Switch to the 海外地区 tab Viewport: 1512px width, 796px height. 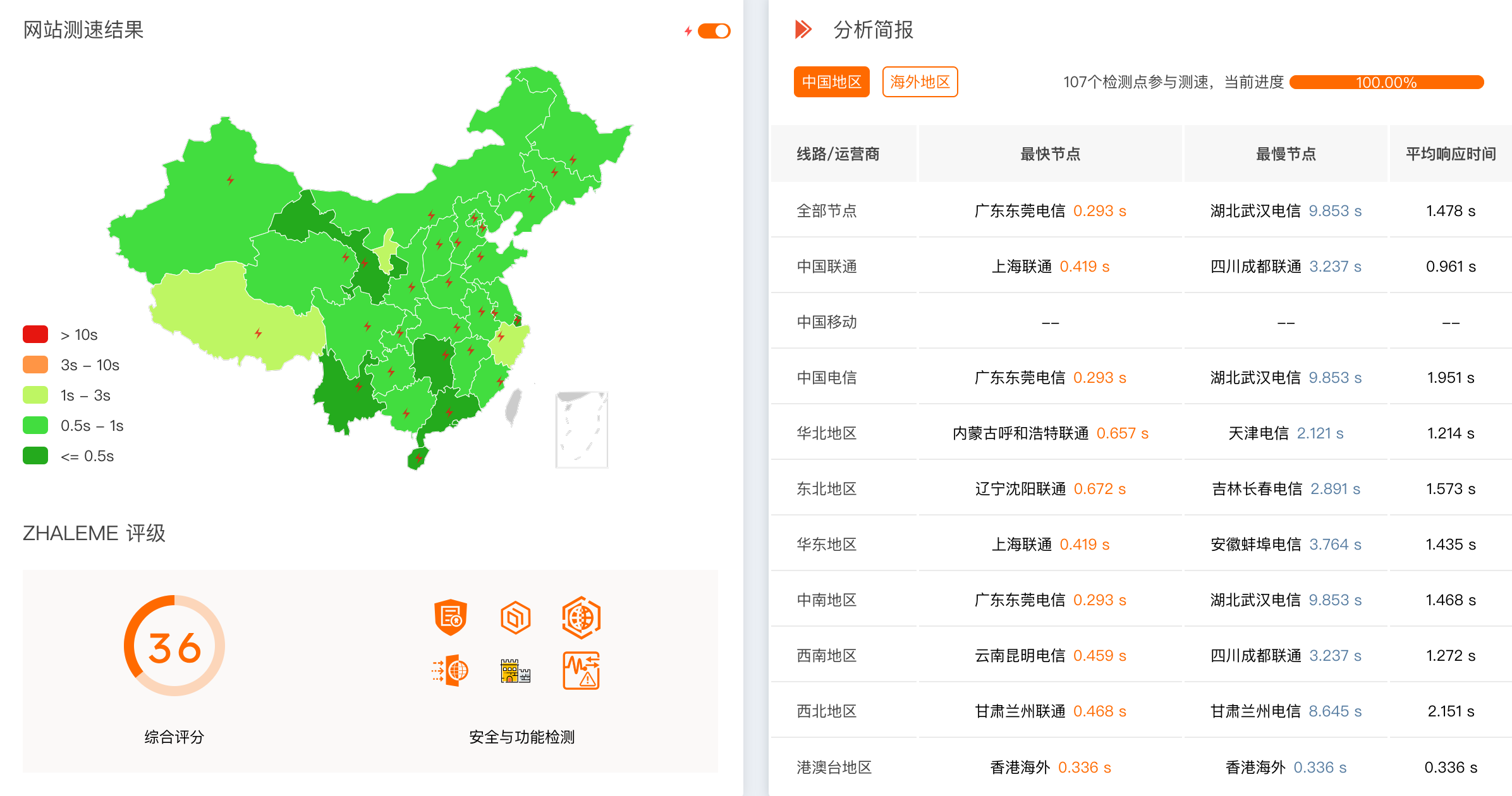[x=920, y=82]
